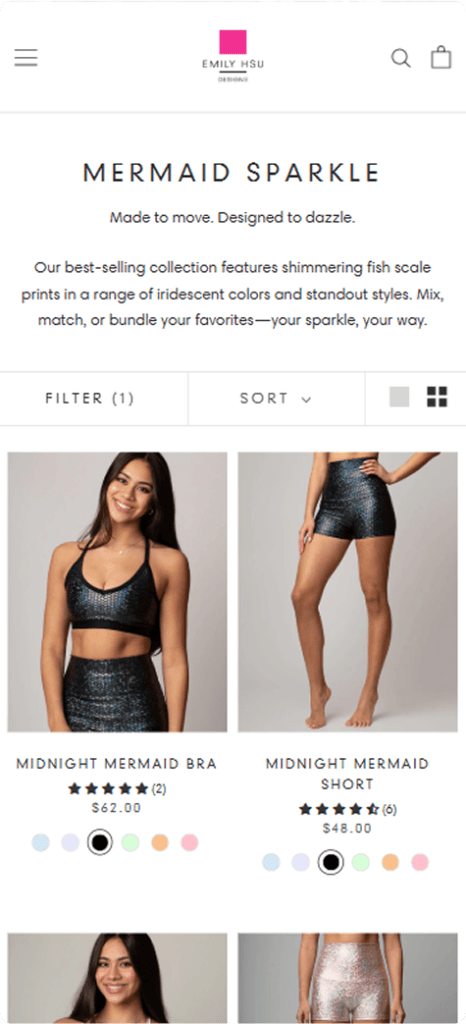This screenshot has width=466, height=1024.
Task: Go to Emily Hsu Designs logo homepage
Action: (233, 56)
